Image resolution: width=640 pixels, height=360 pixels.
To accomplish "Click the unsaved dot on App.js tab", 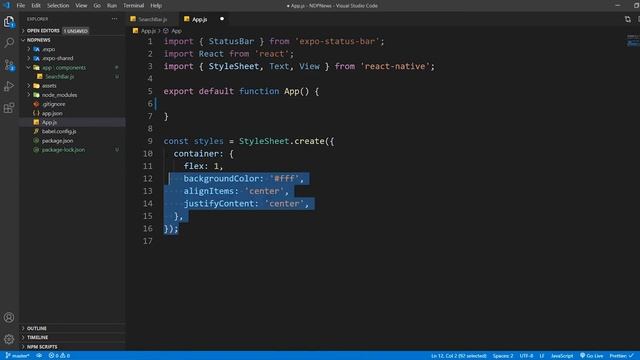I will [222, 19].
